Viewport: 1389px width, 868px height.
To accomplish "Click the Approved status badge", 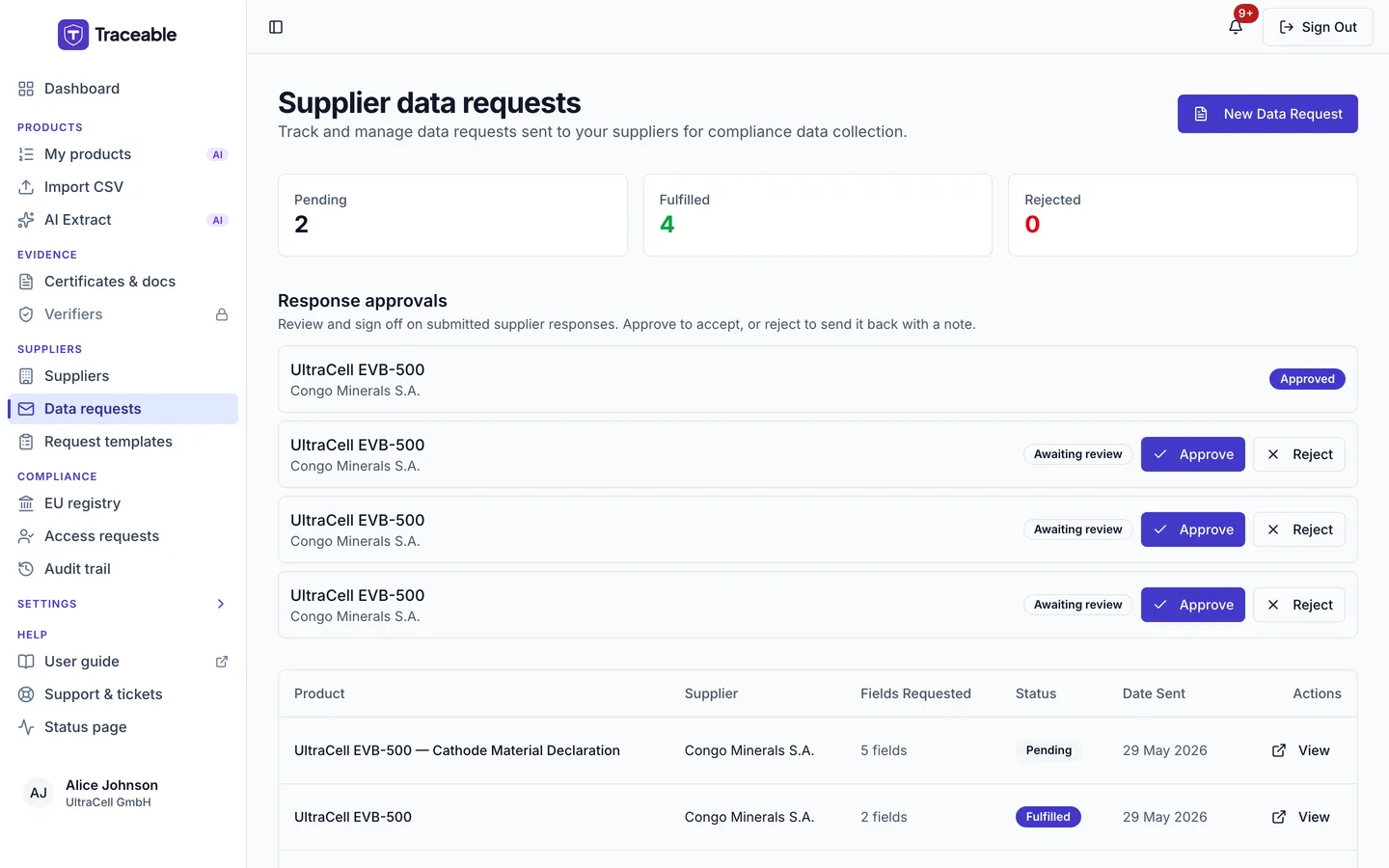I will click(1307, 379).
